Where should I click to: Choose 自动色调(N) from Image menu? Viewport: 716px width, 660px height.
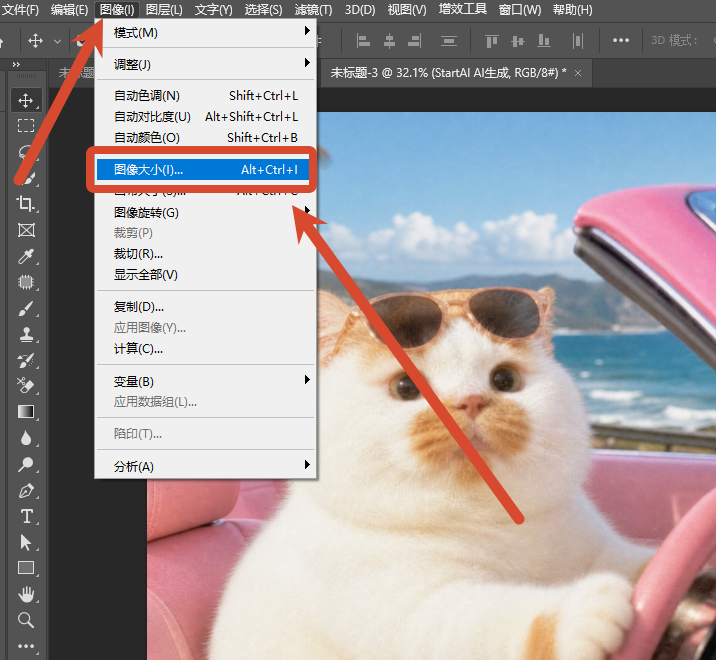click(x=205, y=96)
